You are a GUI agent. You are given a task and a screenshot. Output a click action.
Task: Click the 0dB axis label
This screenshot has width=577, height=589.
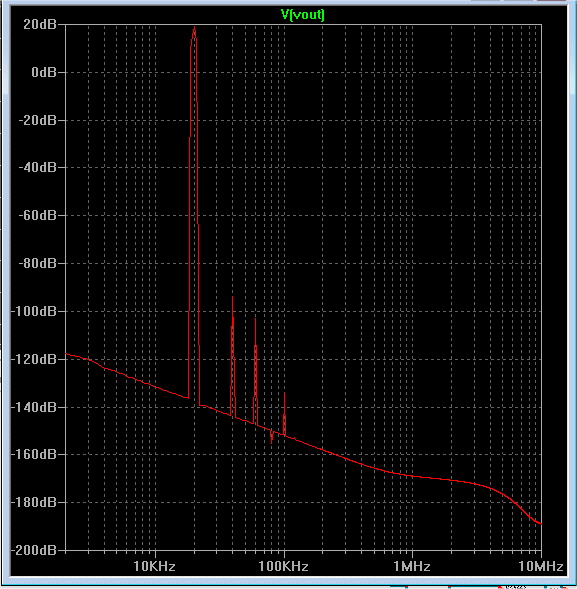pos(44,72)
